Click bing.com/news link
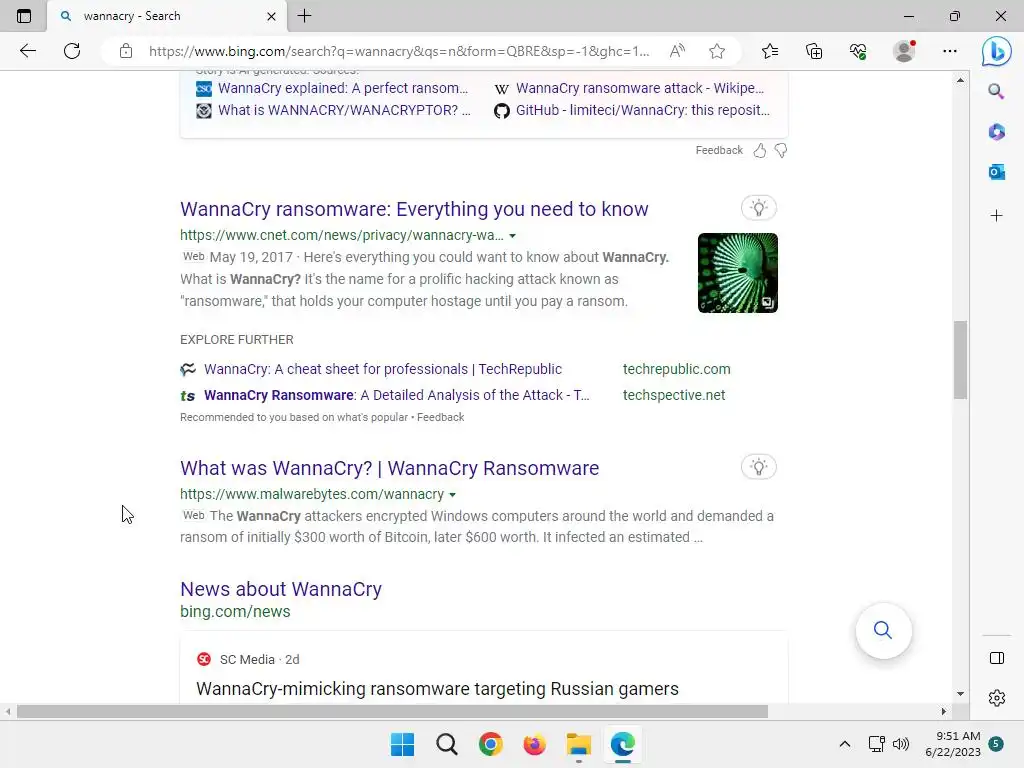Viewport: 1024px width, 768px height. (235, 612)
